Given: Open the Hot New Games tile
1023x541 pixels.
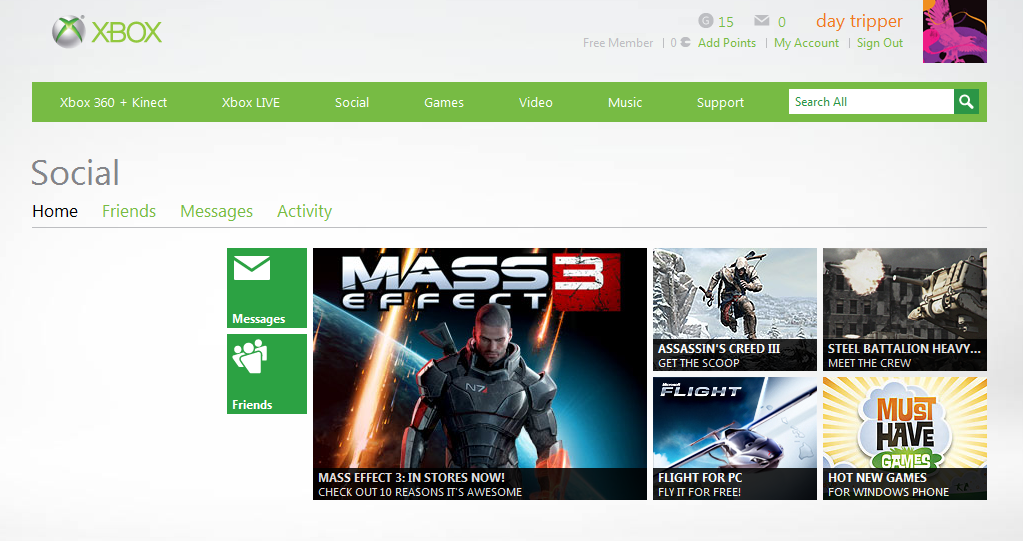Looking at the screenshot, I should 905,439.
